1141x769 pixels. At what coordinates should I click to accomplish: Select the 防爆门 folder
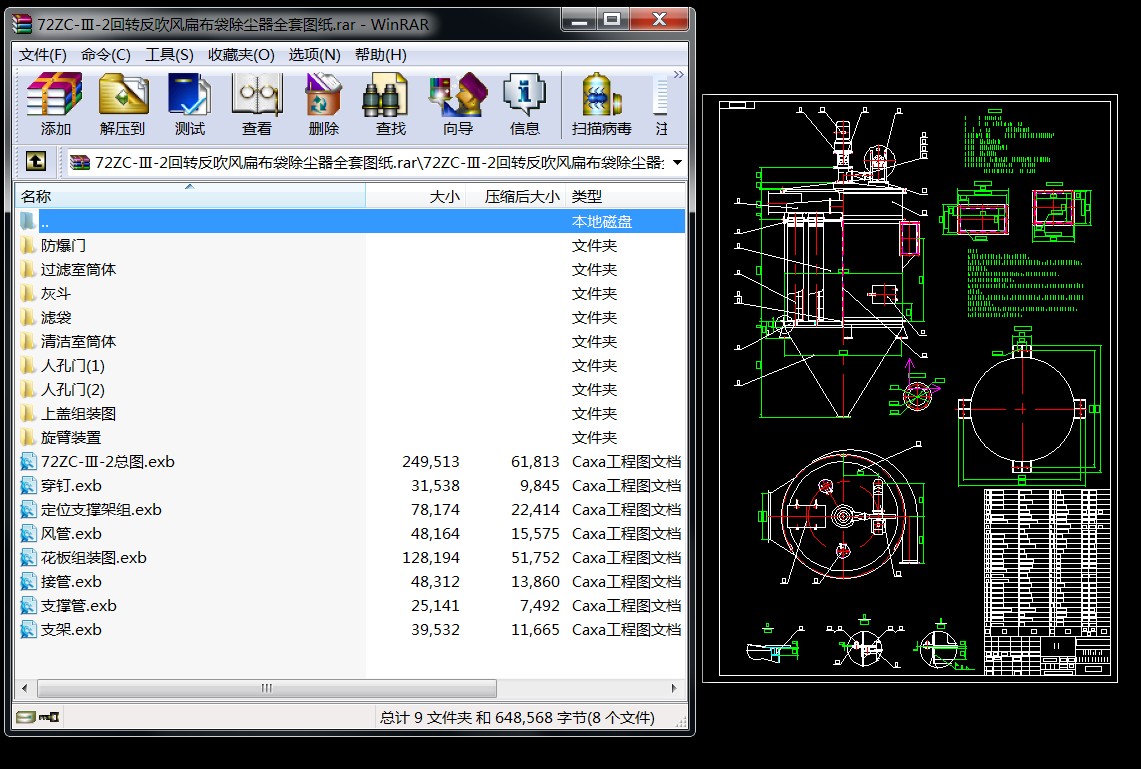63,245
